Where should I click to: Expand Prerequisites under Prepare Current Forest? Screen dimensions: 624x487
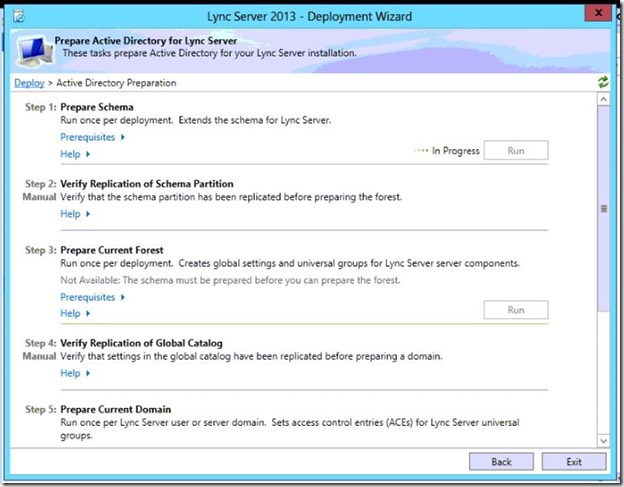(x=92, y=297)
